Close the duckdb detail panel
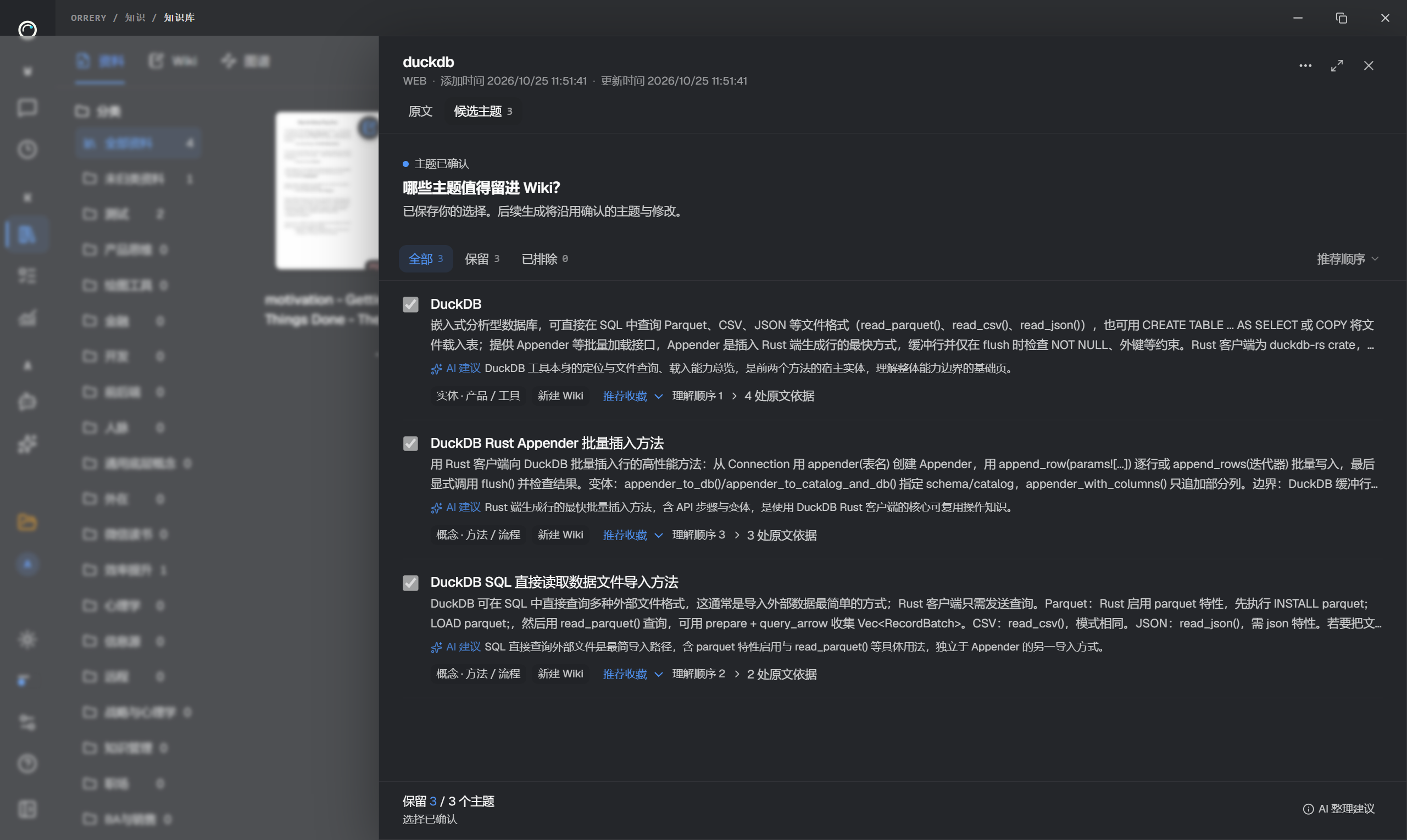1407x840 pixels. 1368,66
